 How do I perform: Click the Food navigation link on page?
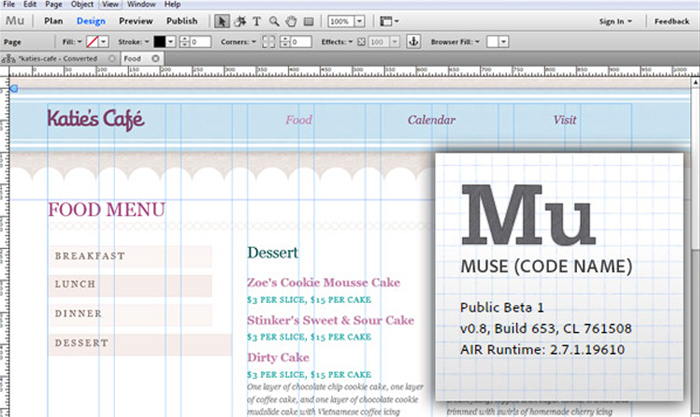click(299, 120)
